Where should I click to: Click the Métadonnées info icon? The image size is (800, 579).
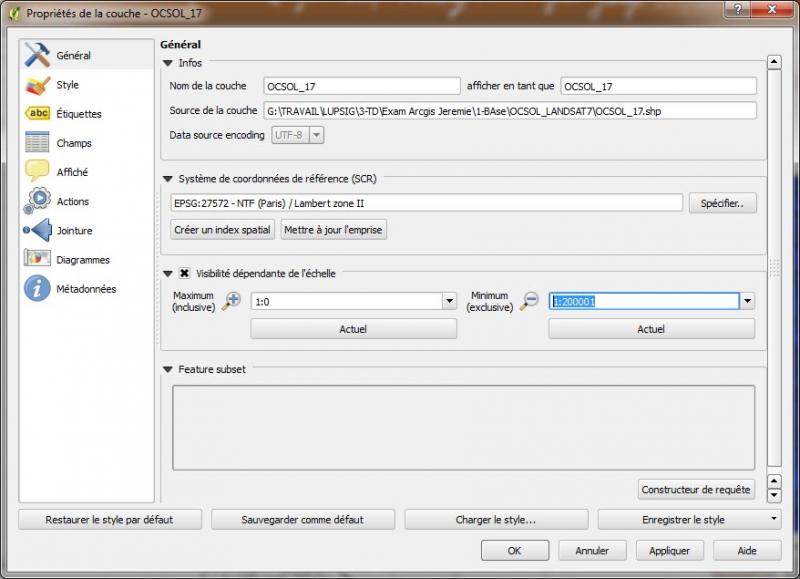pos(38,289)
